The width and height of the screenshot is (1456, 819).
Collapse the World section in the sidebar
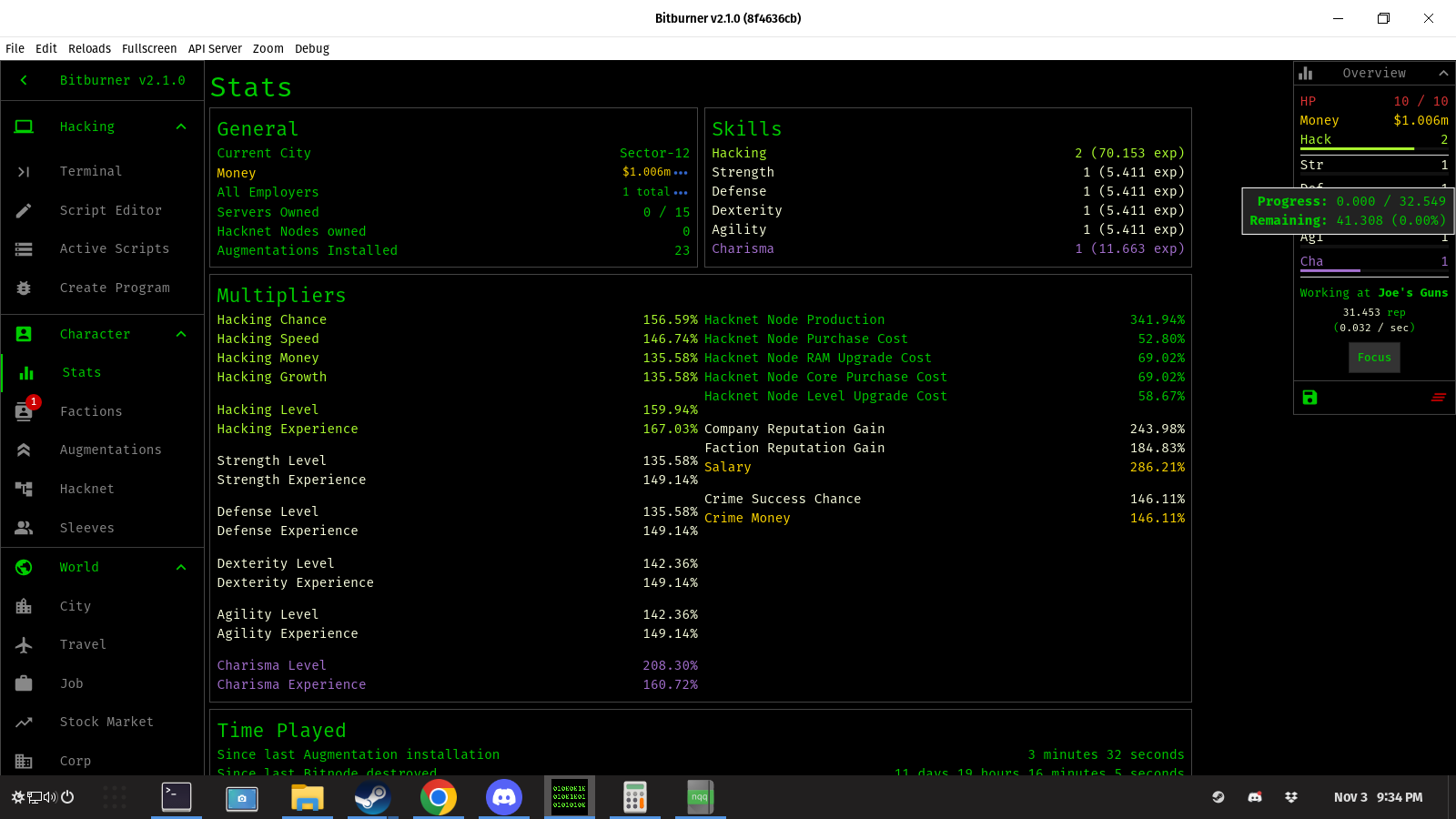coord(180,567)
